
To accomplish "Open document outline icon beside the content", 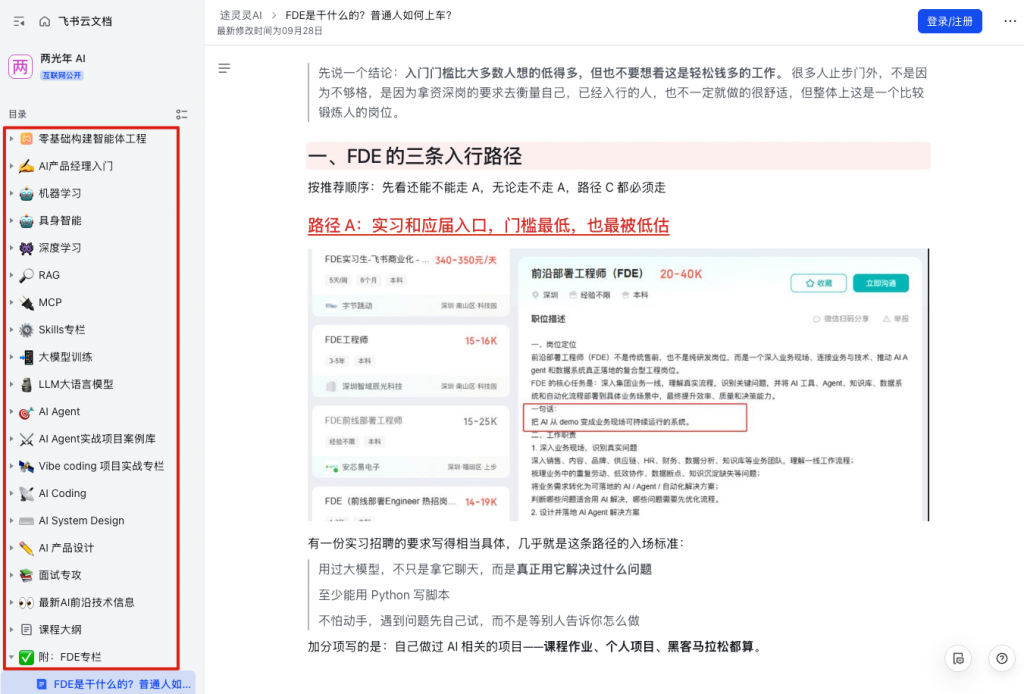I will tap(224, 68).
